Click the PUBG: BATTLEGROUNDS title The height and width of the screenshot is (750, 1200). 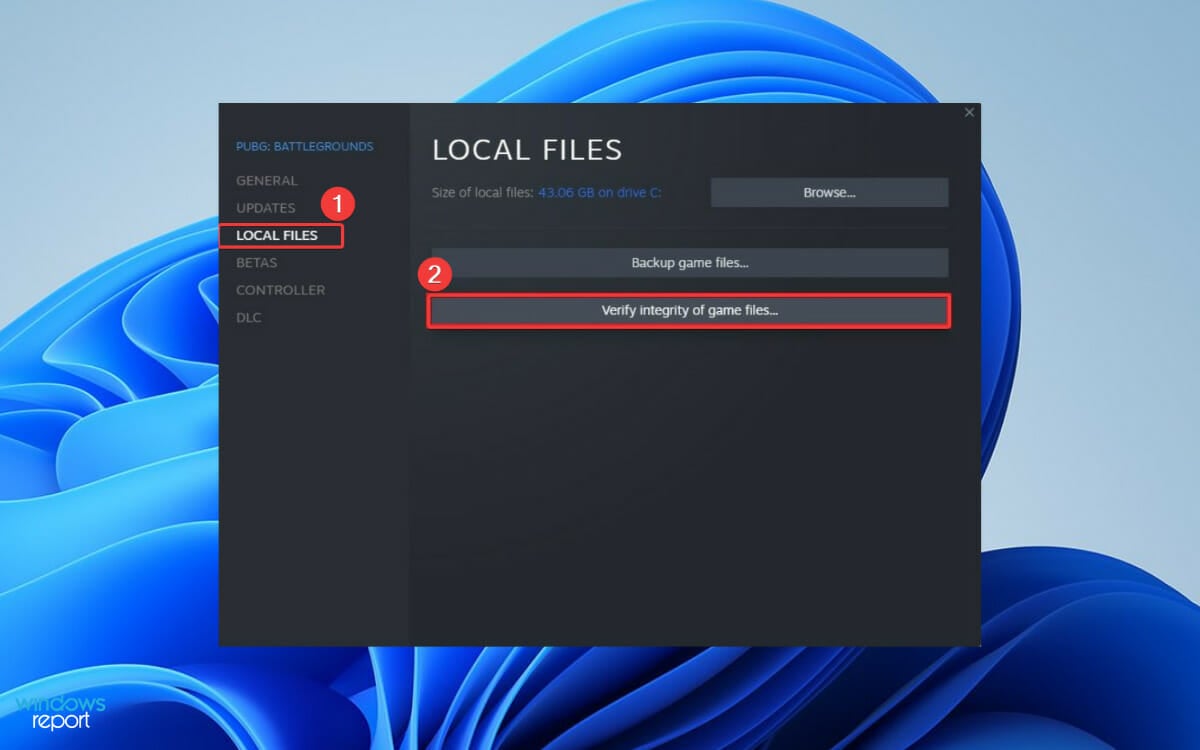(x=304, y=146)
